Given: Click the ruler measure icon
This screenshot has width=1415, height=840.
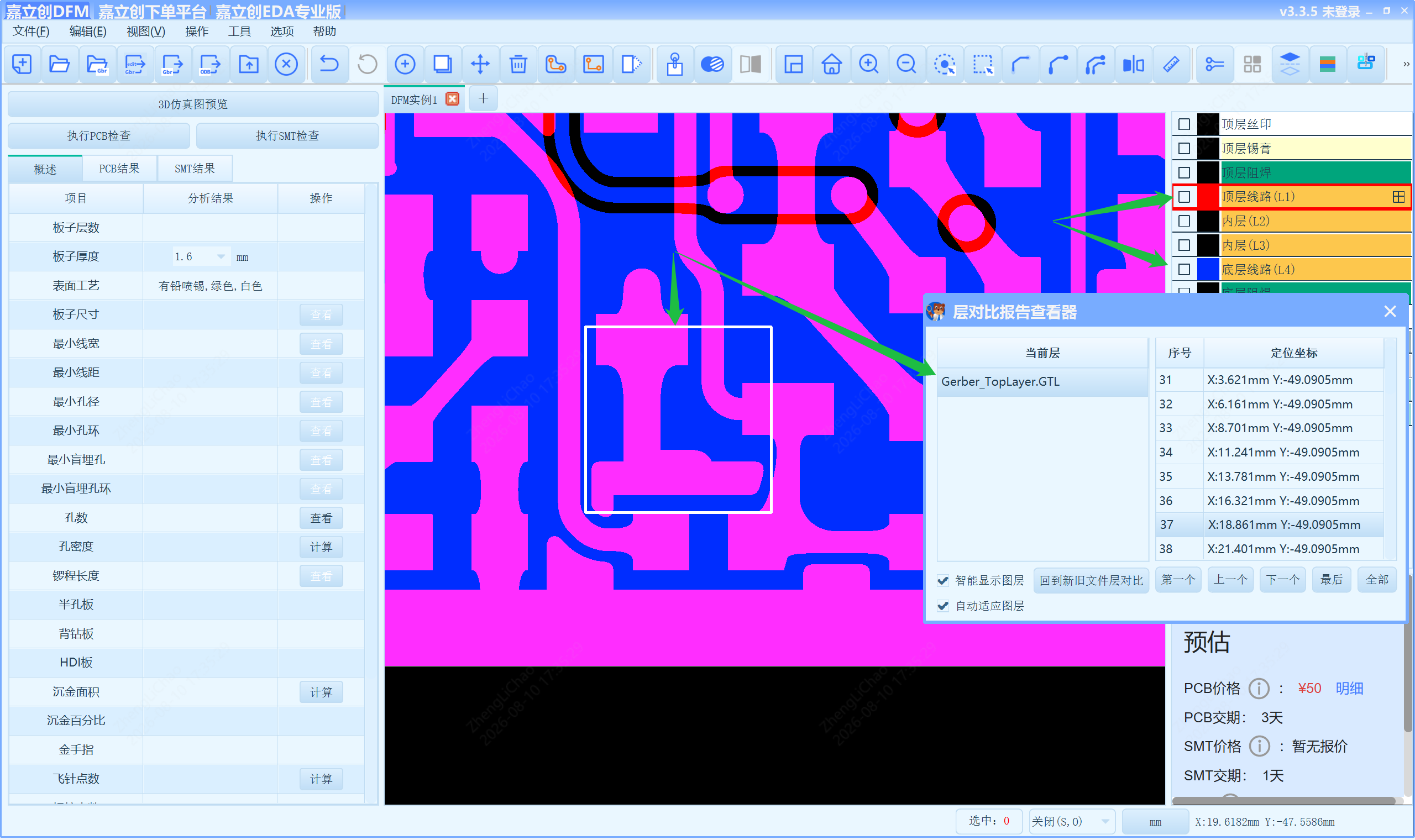Looking at the screenshot, I should click(1171, 64).
